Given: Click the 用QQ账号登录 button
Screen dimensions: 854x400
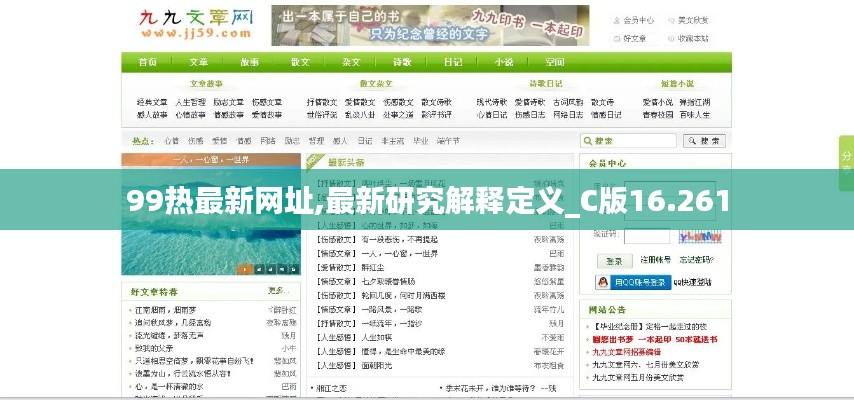Looking at the screenshot, I should click(633, 283).
